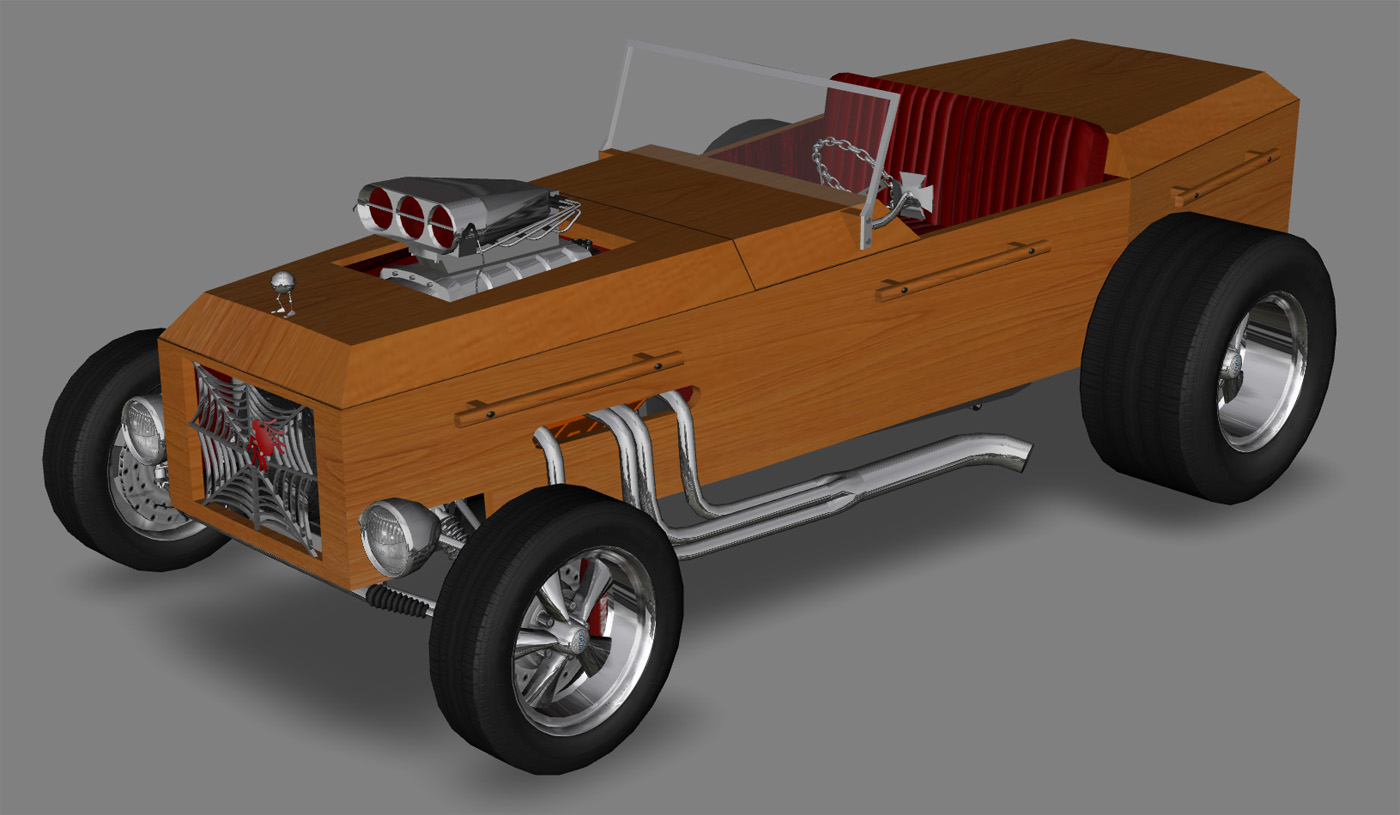The width and height of the screenshot is (1400, 815).
Task: Click the front wooden coffin handle rail
Action: (568, 389)
